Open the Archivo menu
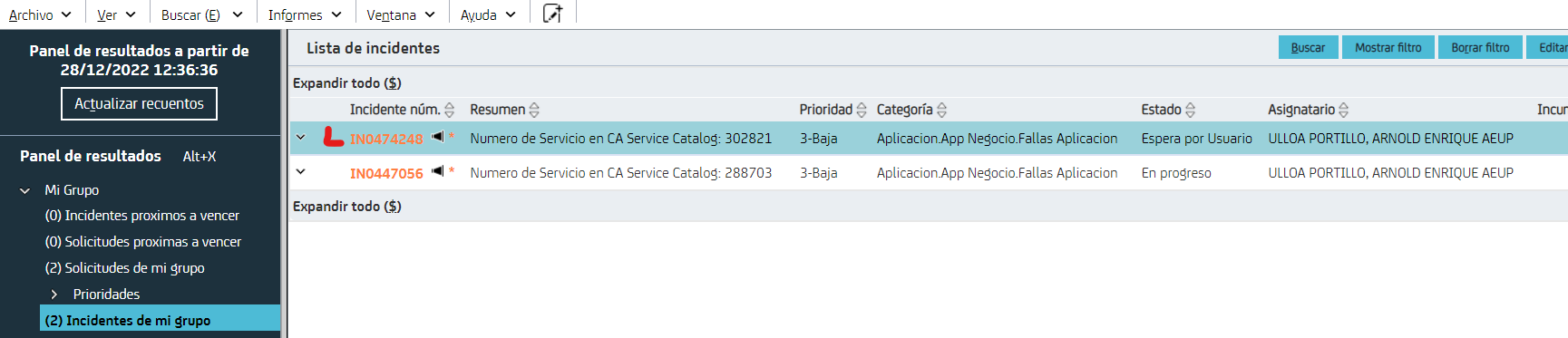 pos(40,14)
